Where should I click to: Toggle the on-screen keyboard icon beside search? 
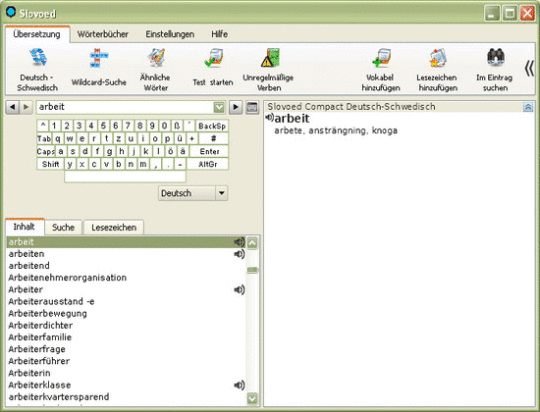click(x=252, y=107)
